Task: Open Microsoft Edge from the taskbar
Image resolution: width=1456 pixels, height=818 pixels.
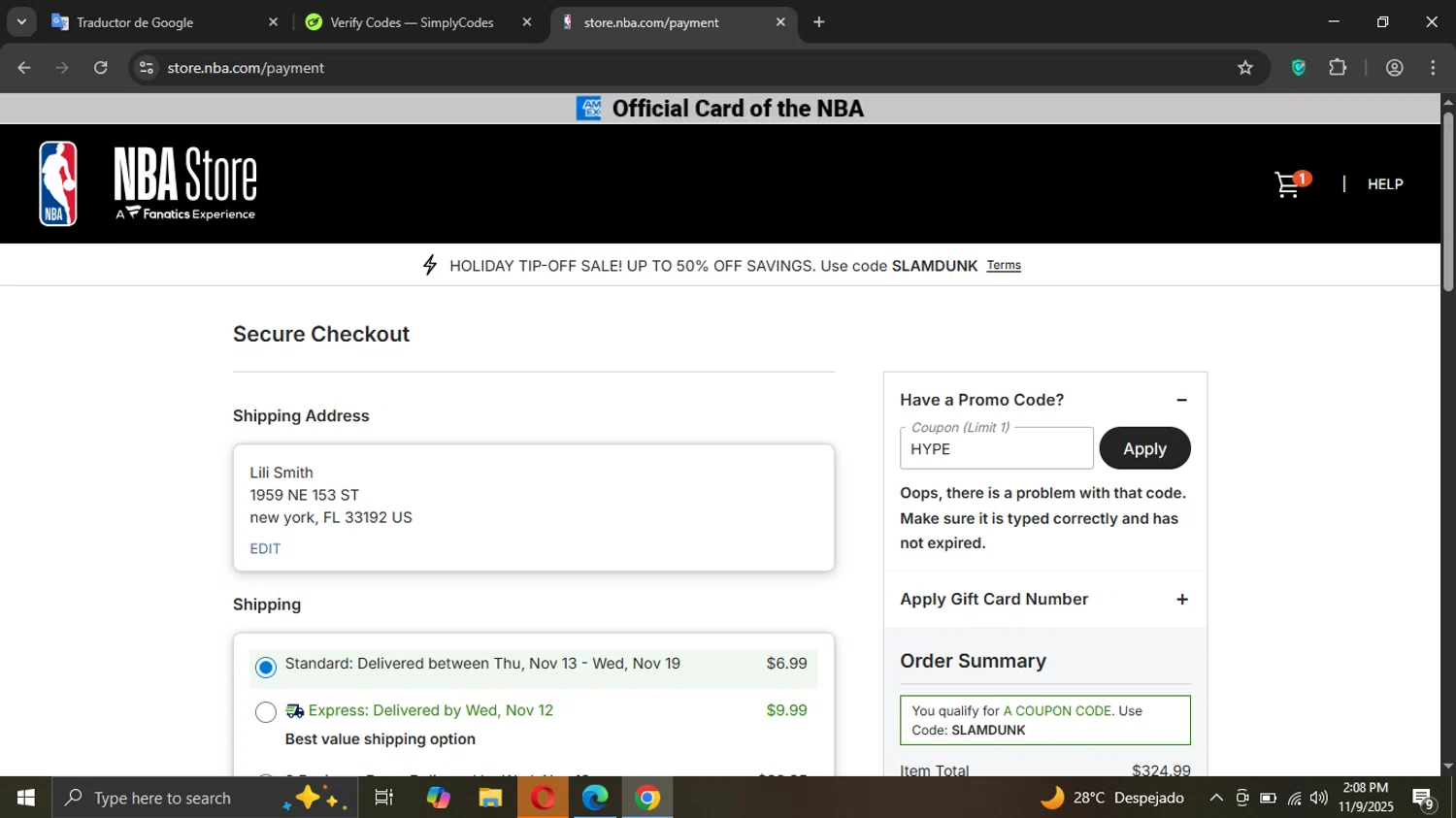Action: coord(595,798)
